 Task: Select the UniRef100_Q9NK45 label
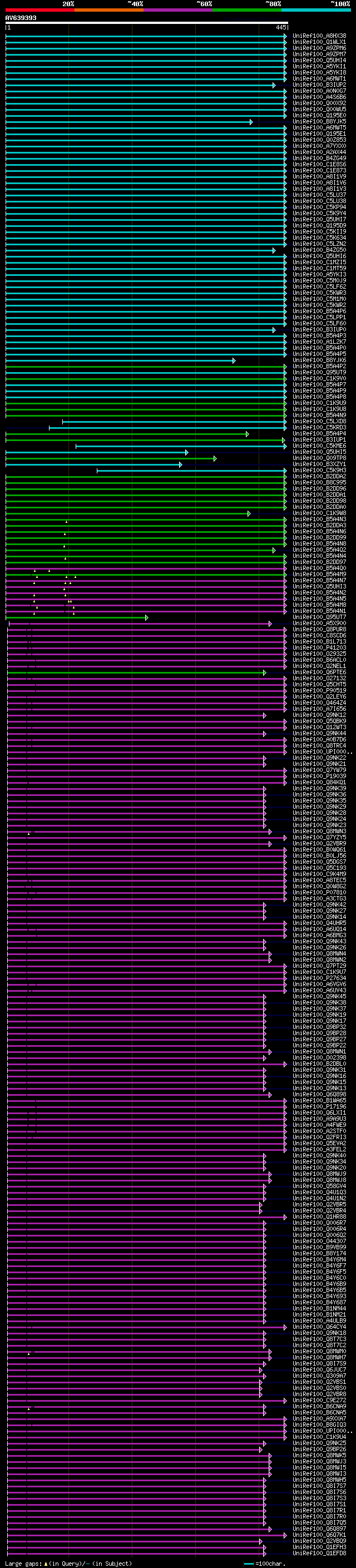[319, 996]
